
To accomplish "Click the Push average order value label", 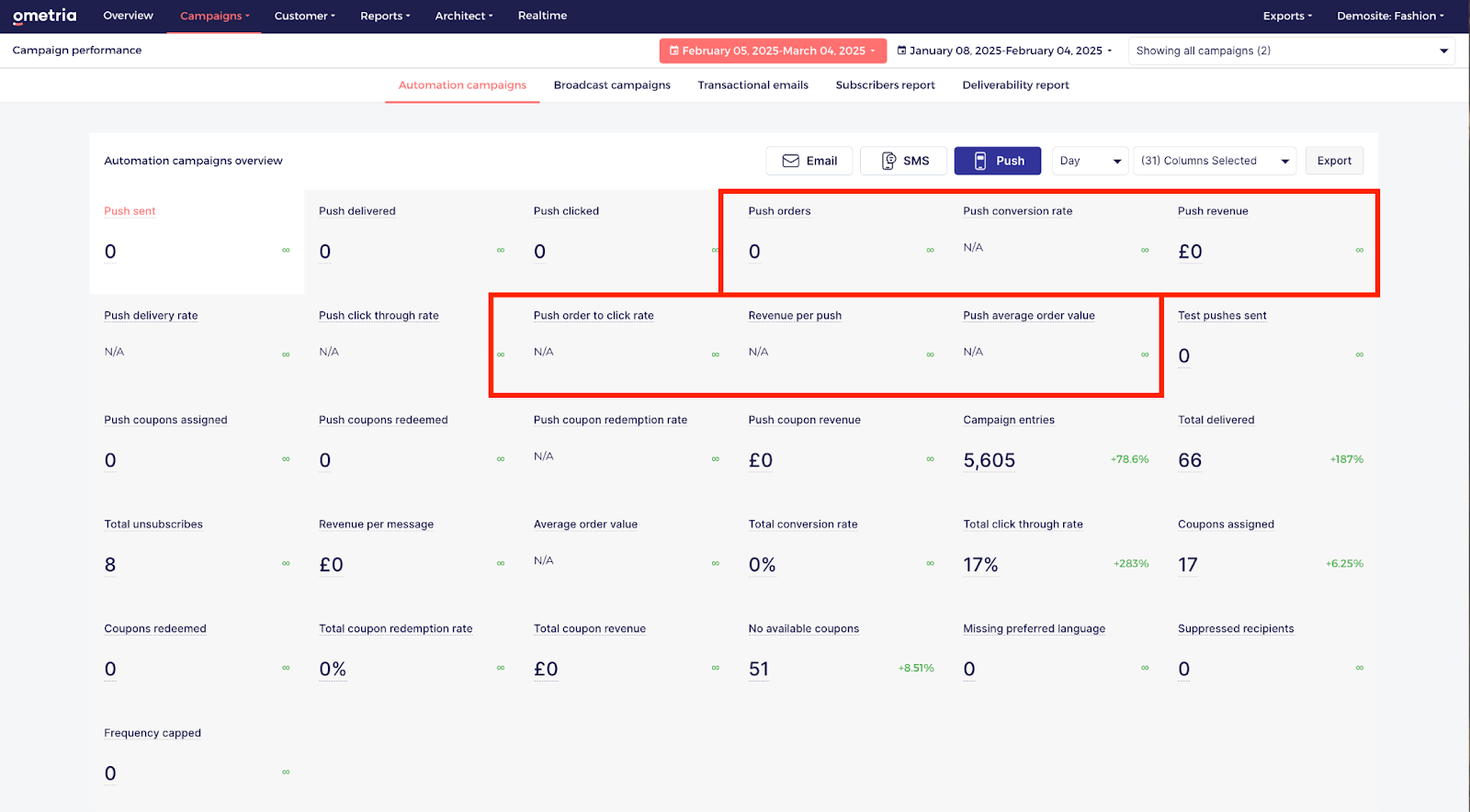I will (x=1029, y=315).
